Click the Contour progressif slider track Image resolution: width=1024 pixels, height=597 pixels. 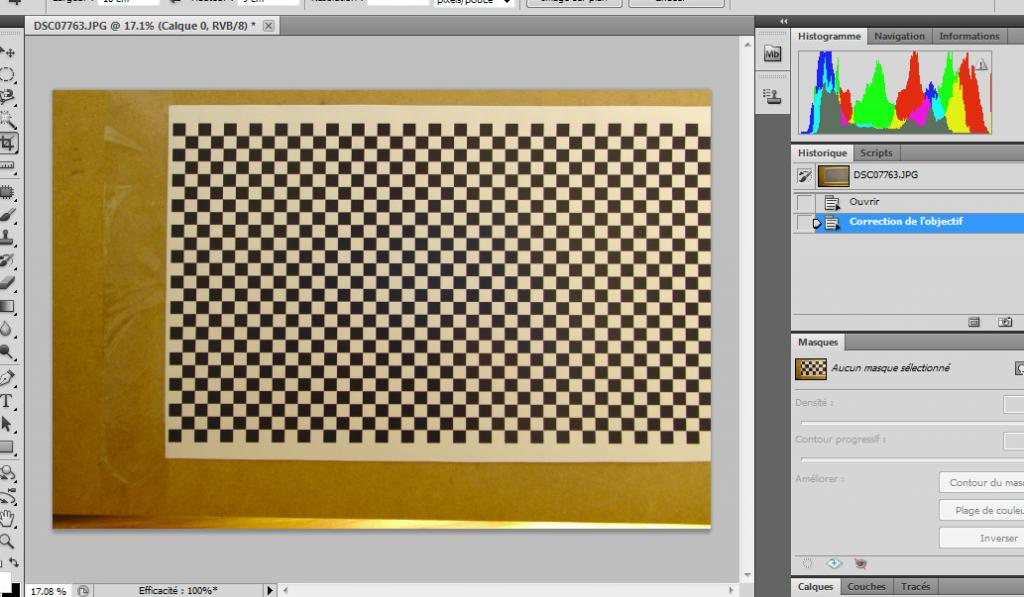click(x=912, y=459)
